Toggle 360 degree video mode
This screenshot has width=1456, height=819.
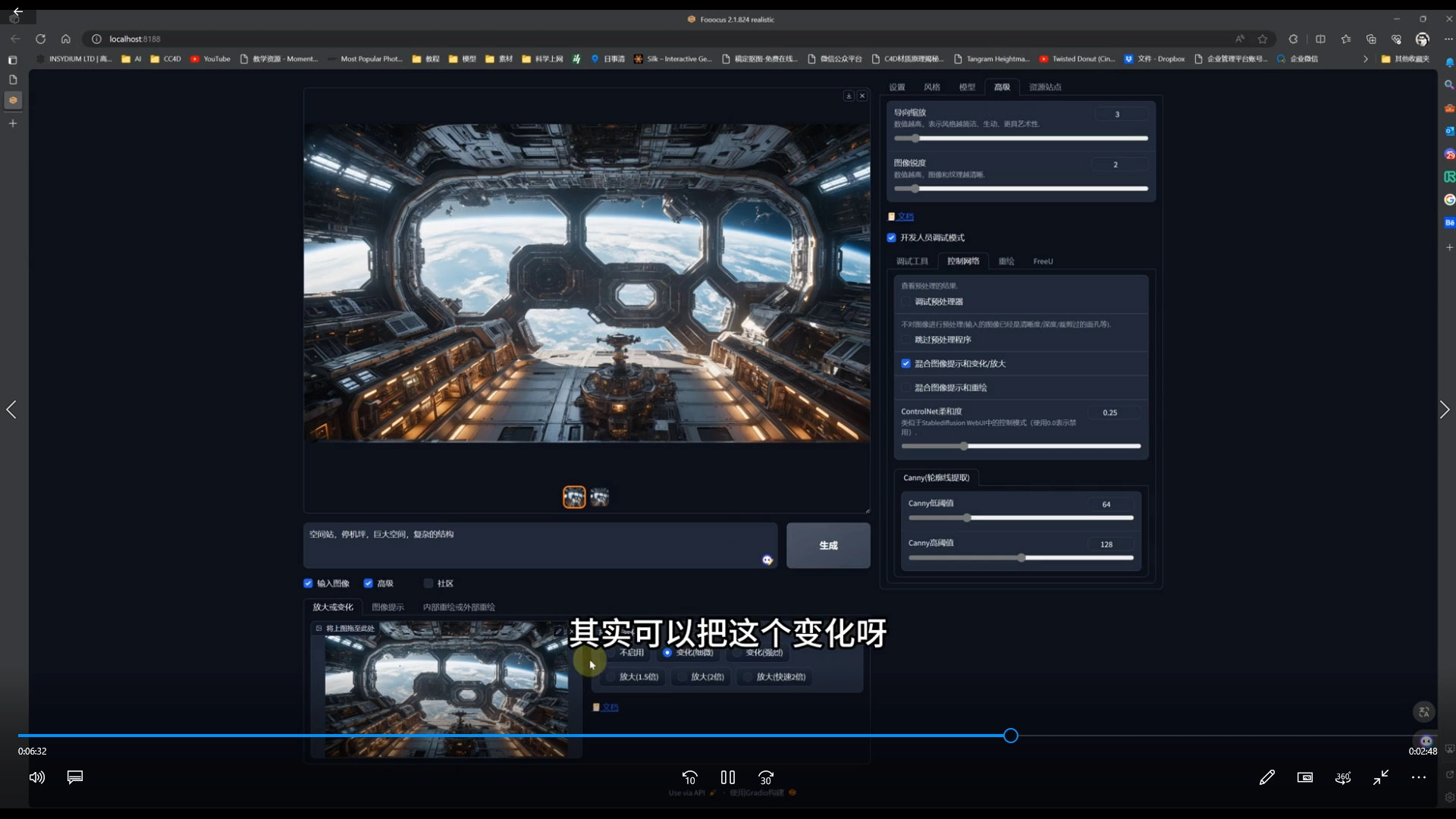(1343, 777)
